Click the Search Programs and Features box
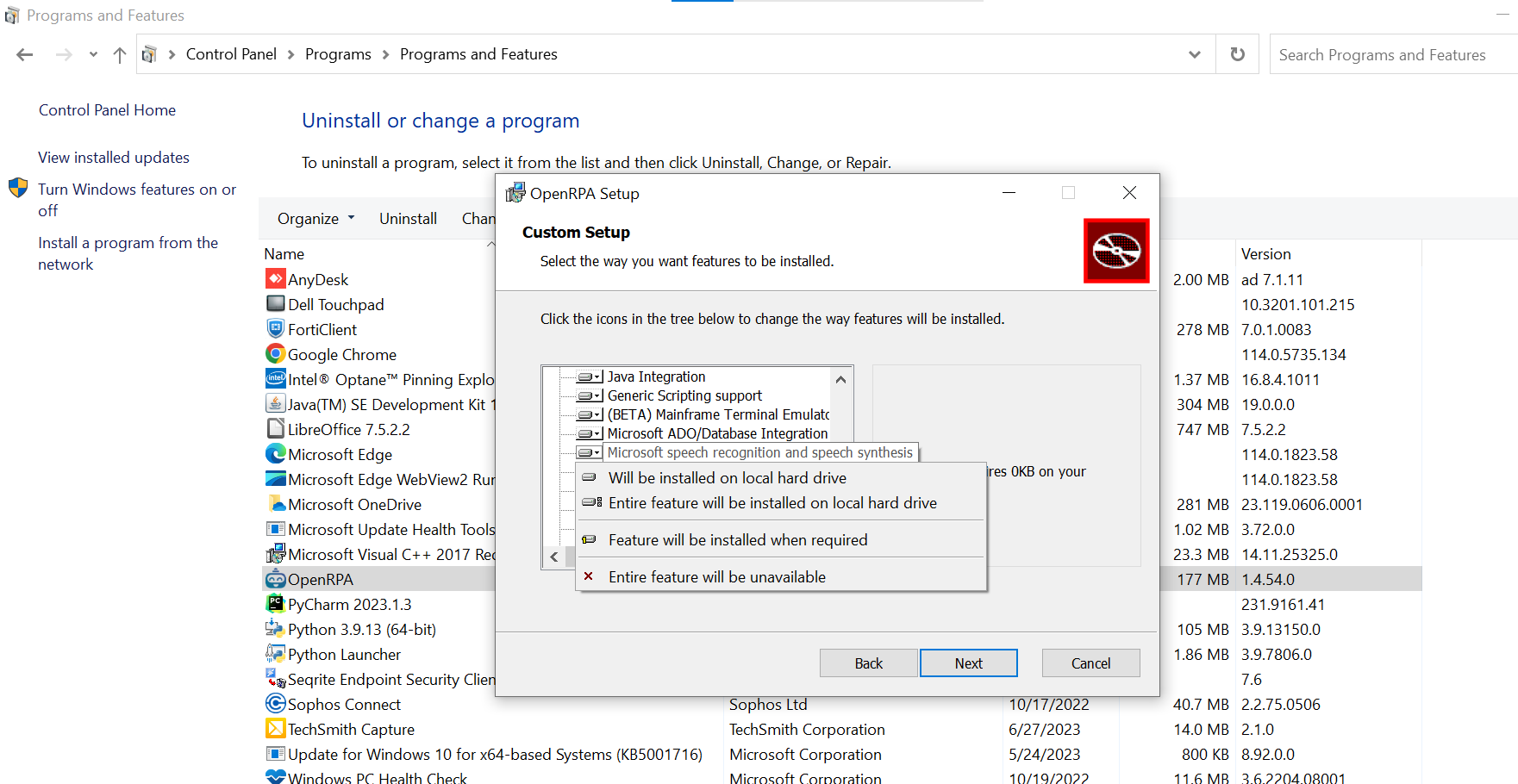1518x784 pixels. click(1393, 54)
